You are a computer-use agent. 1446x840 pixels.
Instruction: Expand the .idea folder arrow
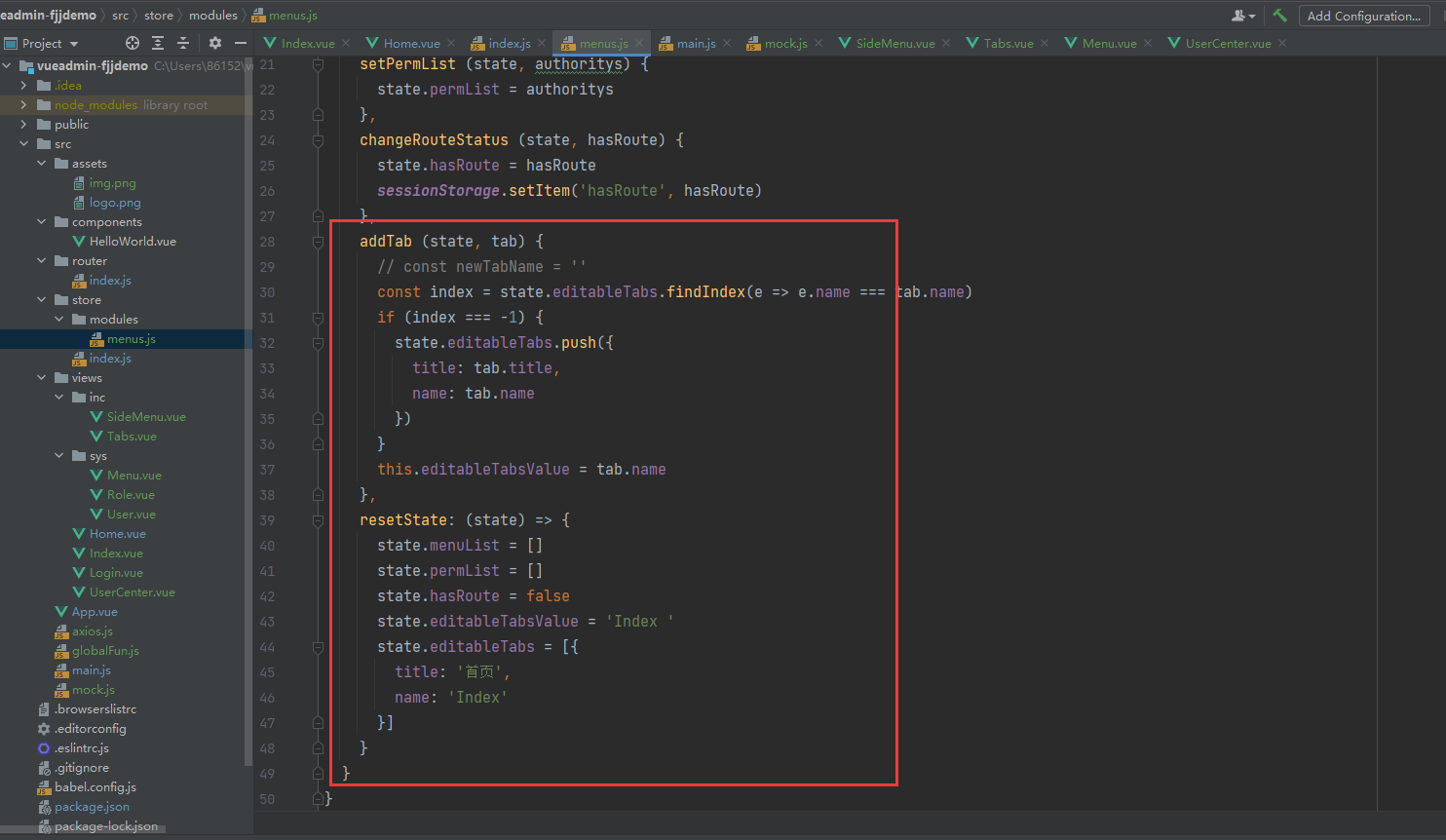point(24,86)
